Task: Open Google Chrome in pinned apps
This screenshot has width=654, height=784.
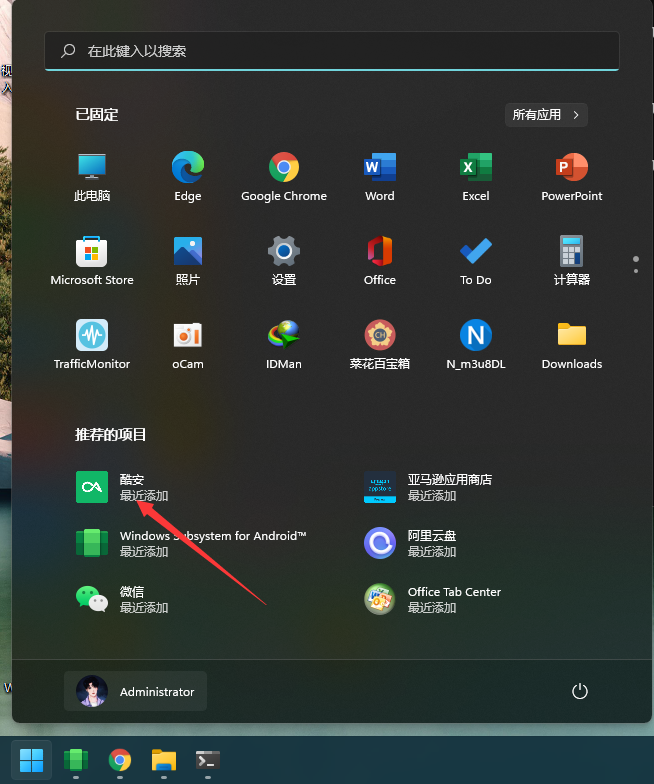Action: [284, 177]
